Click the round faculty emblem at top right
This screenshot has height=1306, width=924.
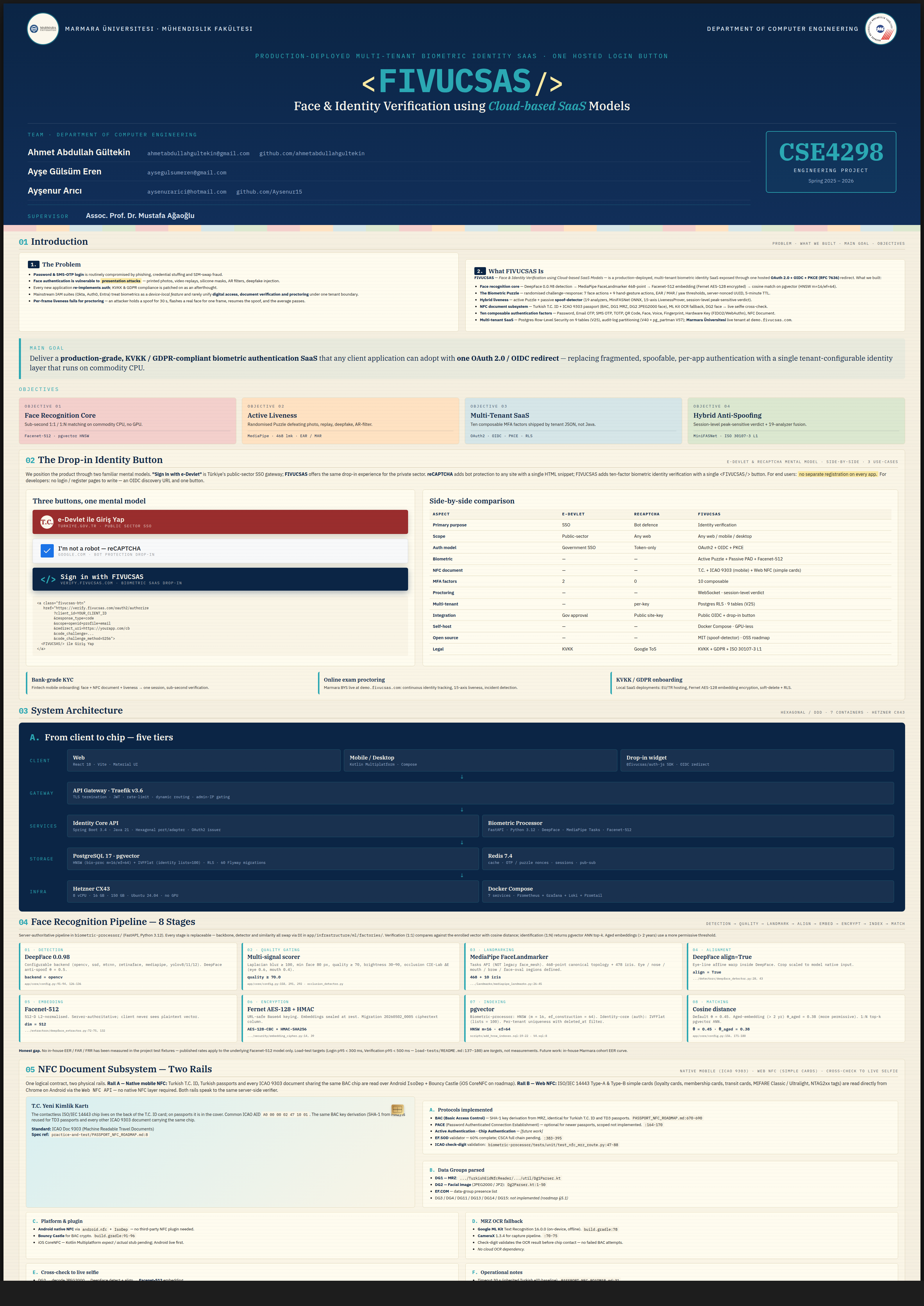tap(881, 28)
